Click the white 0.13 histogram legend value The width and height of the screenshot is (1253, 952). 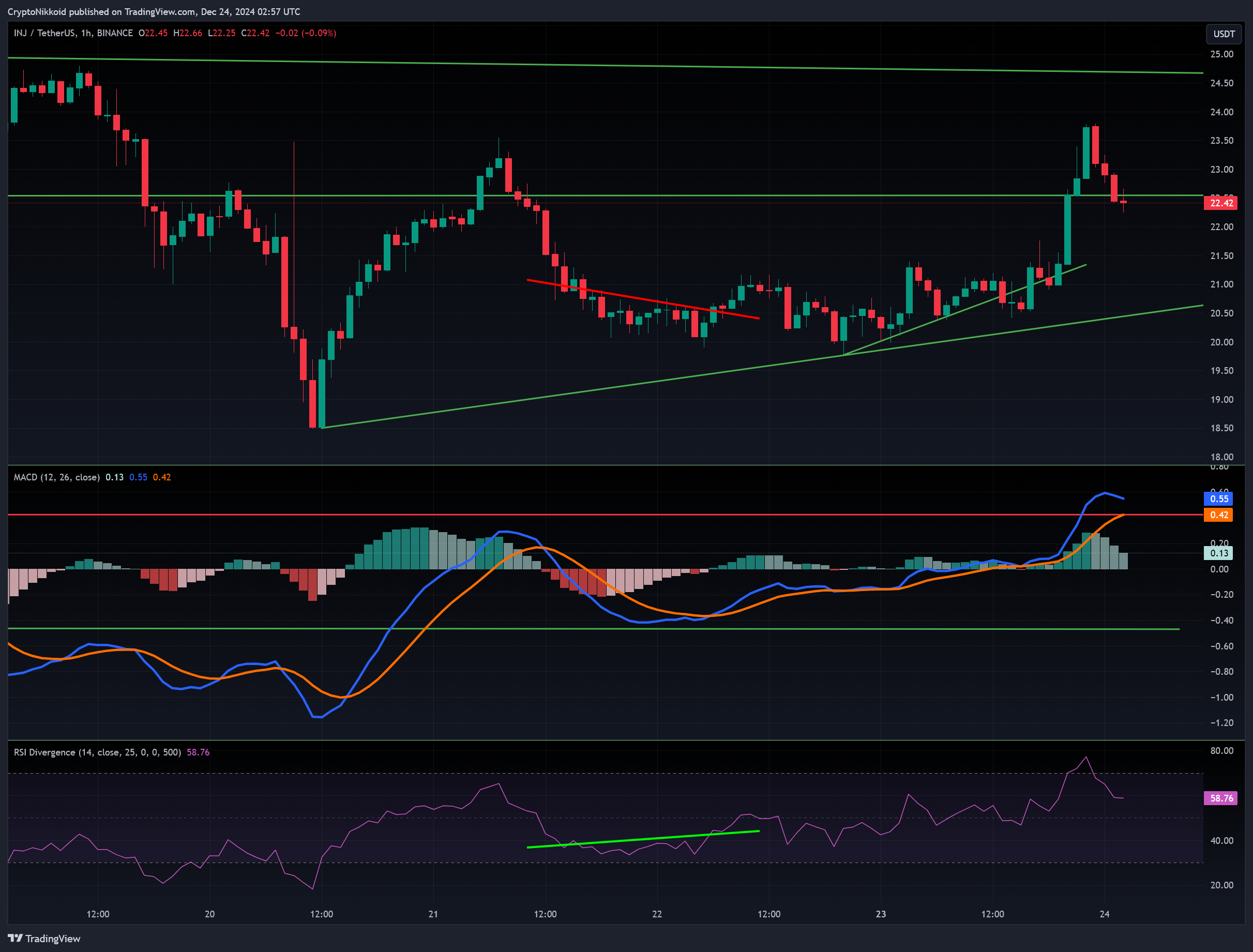point(114,477)
